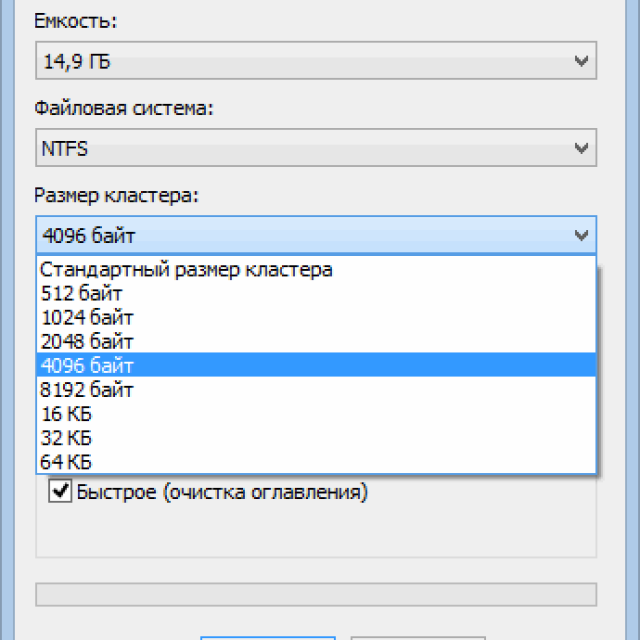
Task: Collapse the cluster size combo box showing 4096 байт
Action: (x=316, y=235)
